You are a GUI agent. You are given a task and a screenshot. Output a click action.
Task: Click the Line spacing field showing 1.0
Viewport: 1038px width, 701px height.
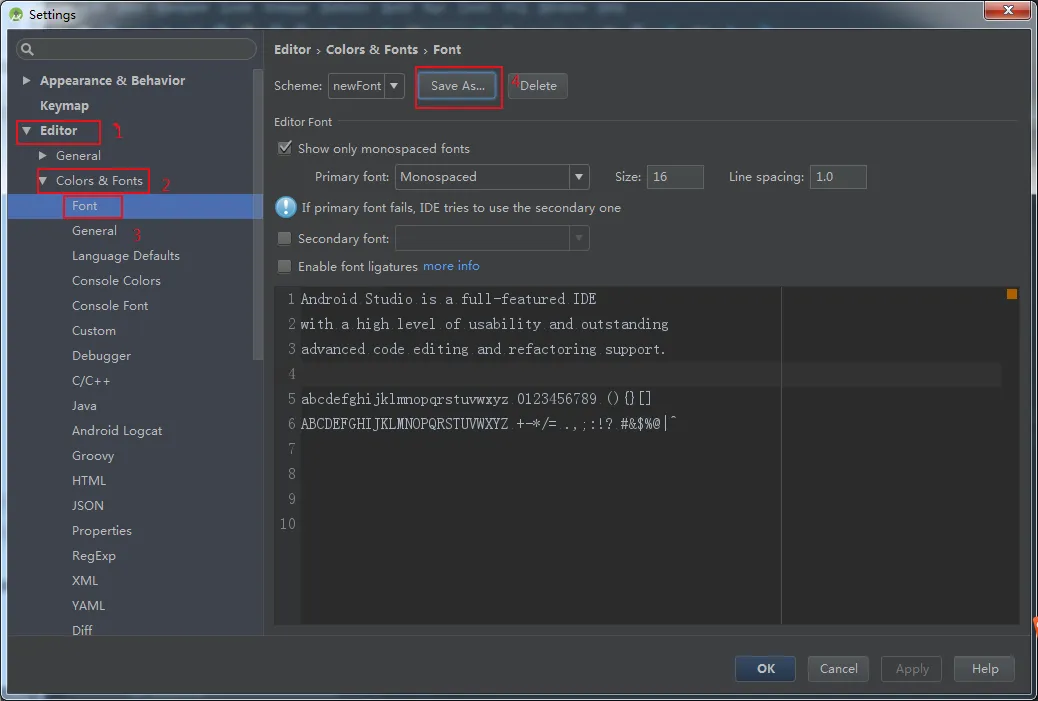pos(837,177)
